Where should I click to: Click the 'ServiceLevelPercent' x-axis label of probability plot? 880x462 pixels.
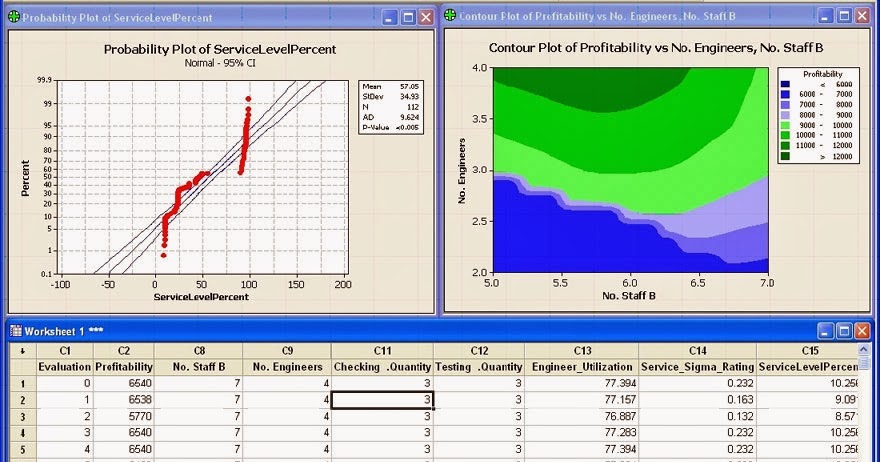point(201,296)
